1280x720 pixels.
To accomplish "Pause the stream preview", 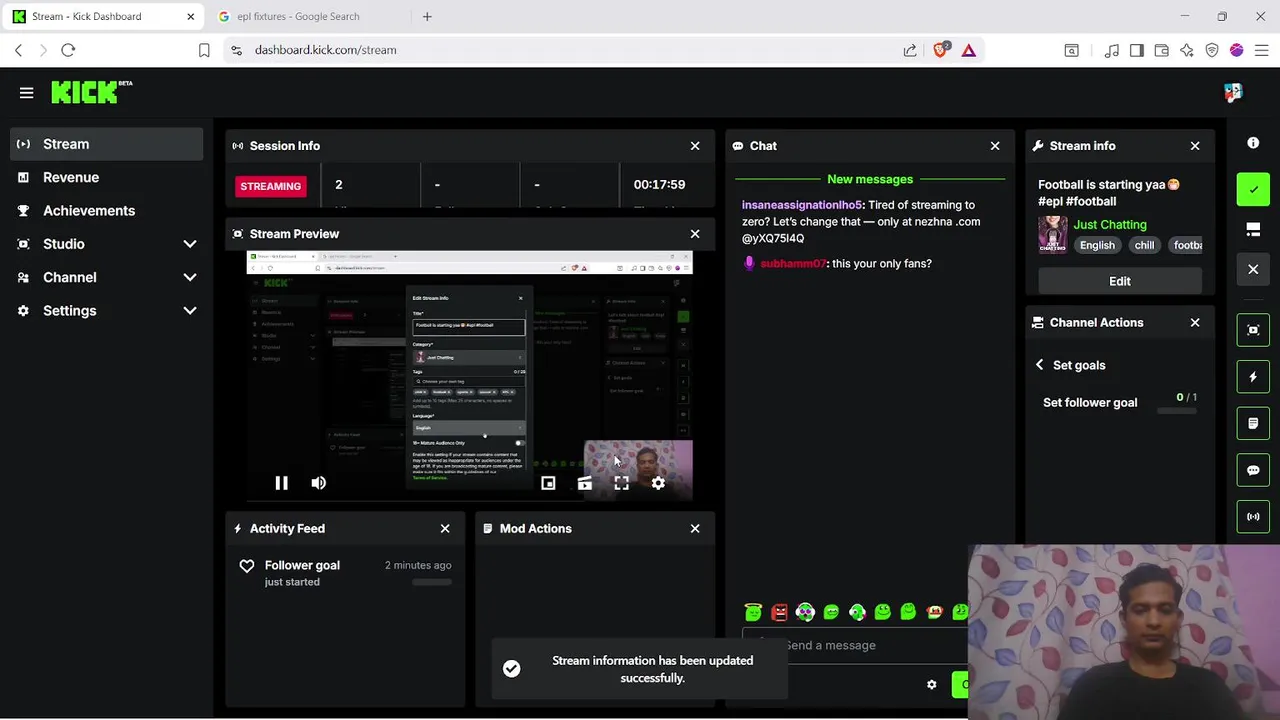I will [x=281, y=483].
